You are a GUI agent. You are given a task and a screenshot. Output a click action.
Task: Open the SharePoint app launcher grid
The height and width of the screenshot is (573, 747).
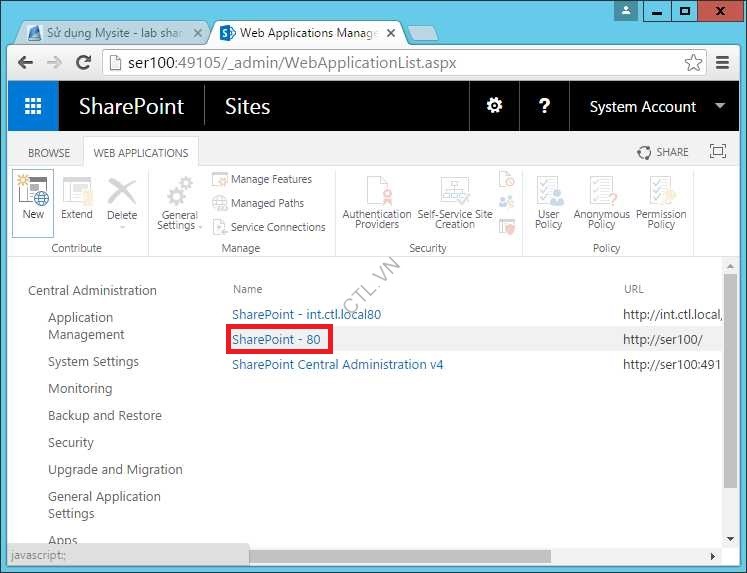(33, 106)
